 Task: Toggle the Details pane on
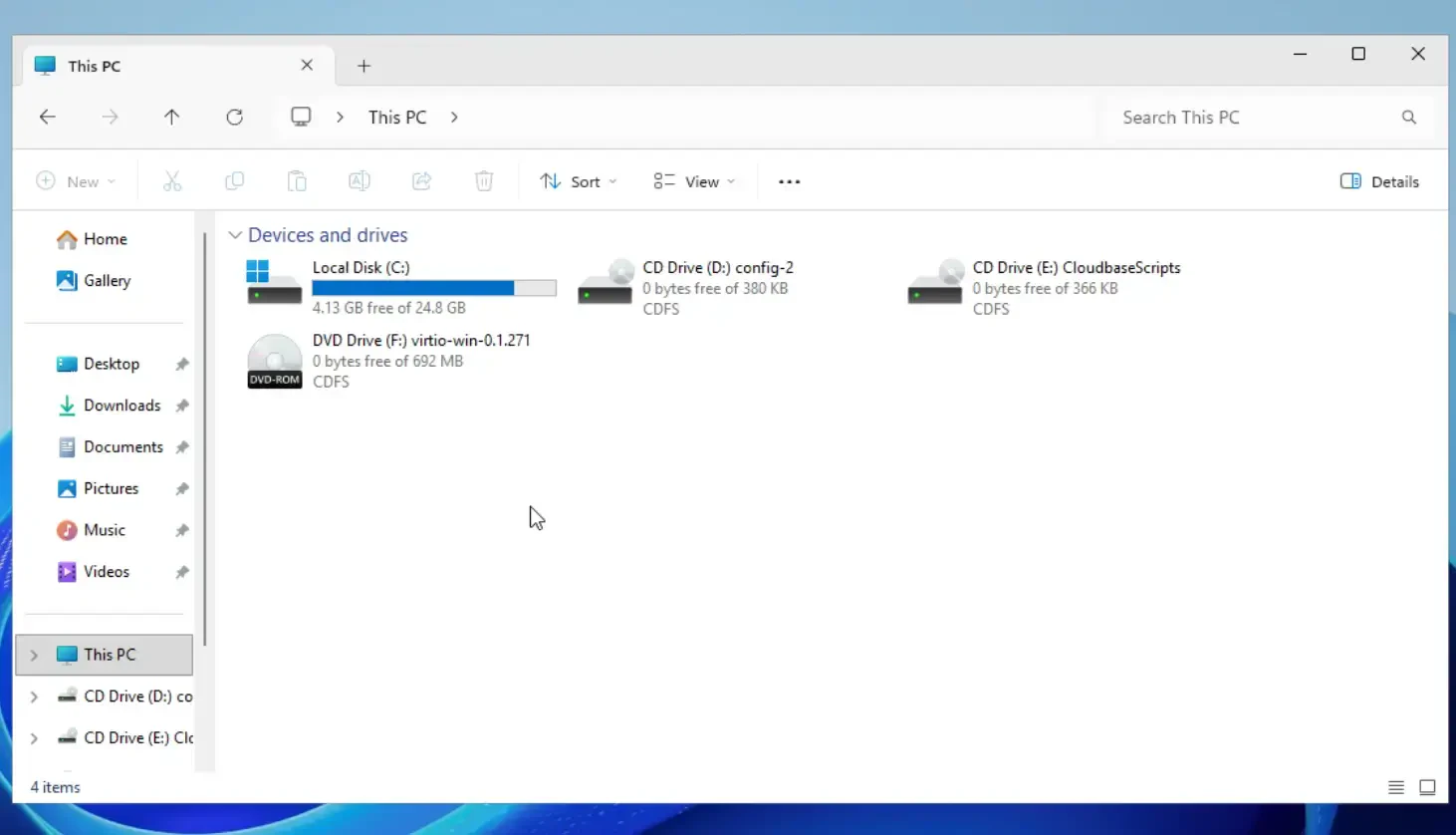(x=1379, y=180)
